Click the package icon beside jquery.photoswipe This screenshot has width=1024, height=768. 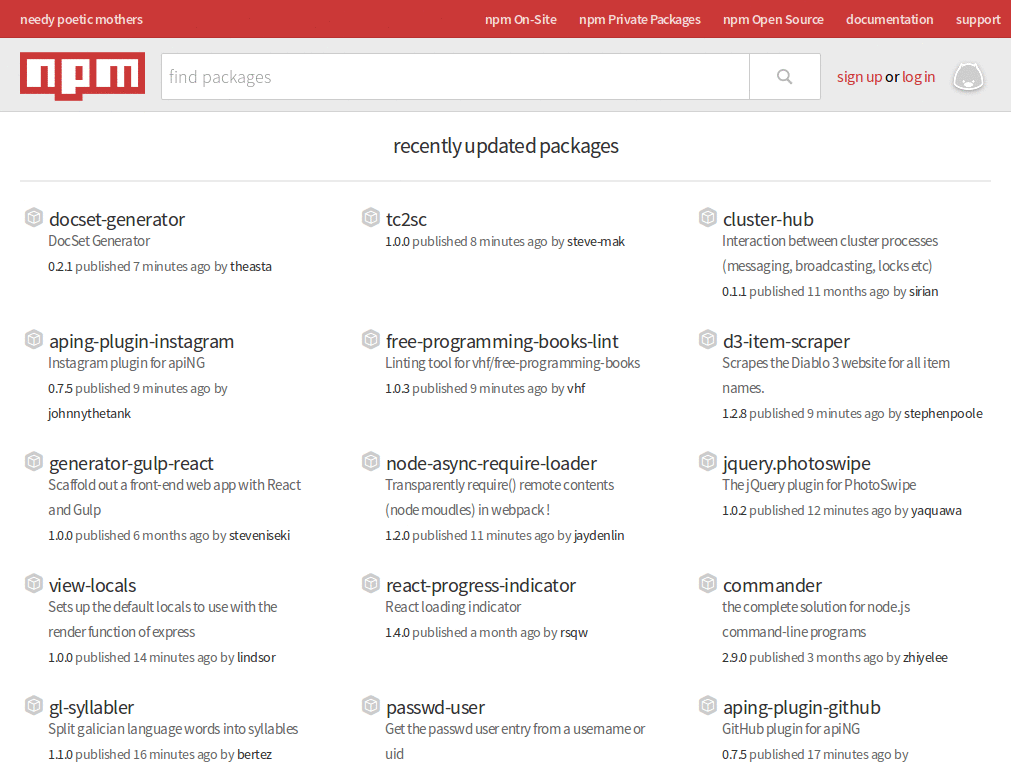708,462
